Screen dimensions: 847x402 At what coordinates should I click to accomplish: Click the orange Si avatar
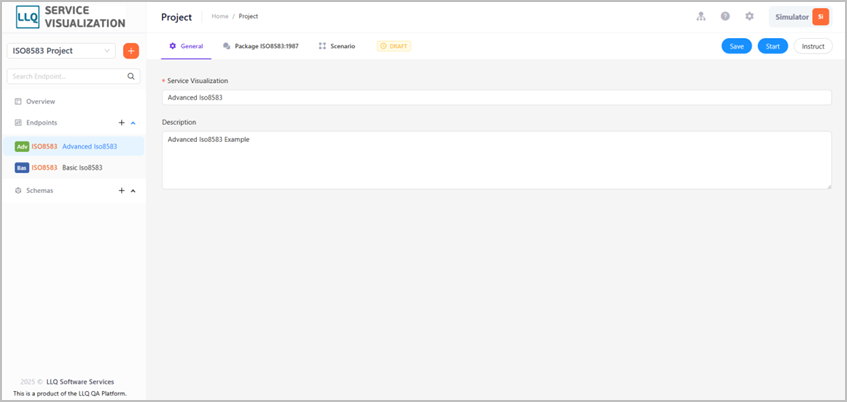click(x=821, y=17)
